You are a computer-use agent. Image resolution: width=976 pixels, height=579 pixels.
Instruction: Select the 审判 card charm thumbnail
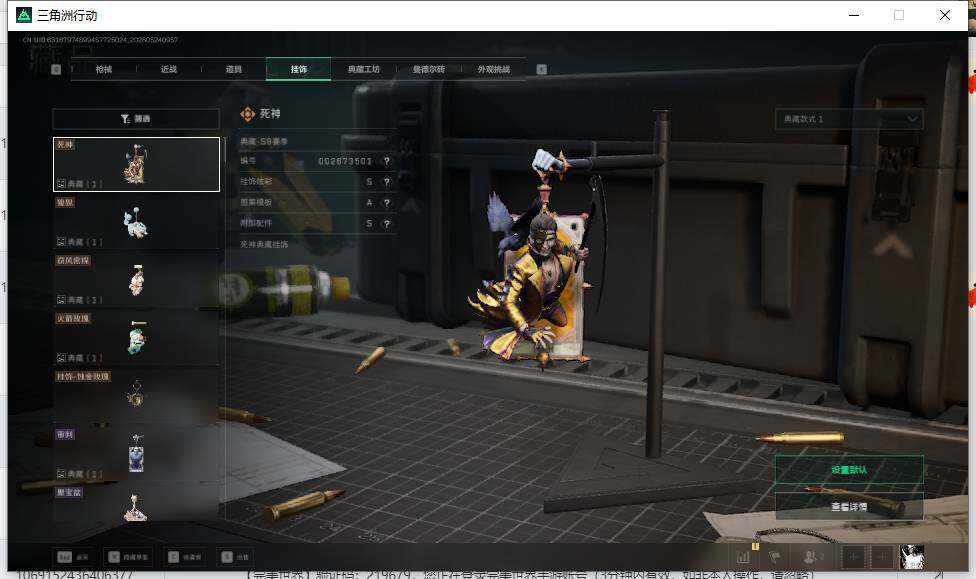click(x=136, y=454)
